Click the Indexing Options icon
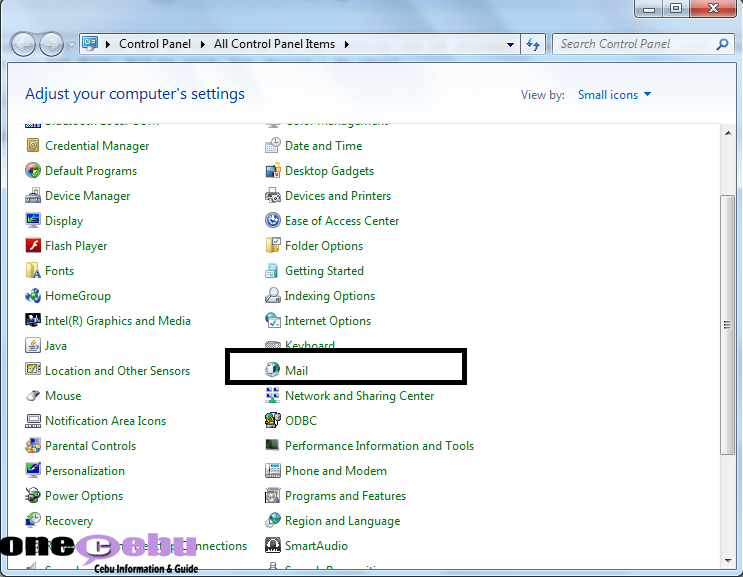This screenshot has width=743, height=577. pos(272,296)
